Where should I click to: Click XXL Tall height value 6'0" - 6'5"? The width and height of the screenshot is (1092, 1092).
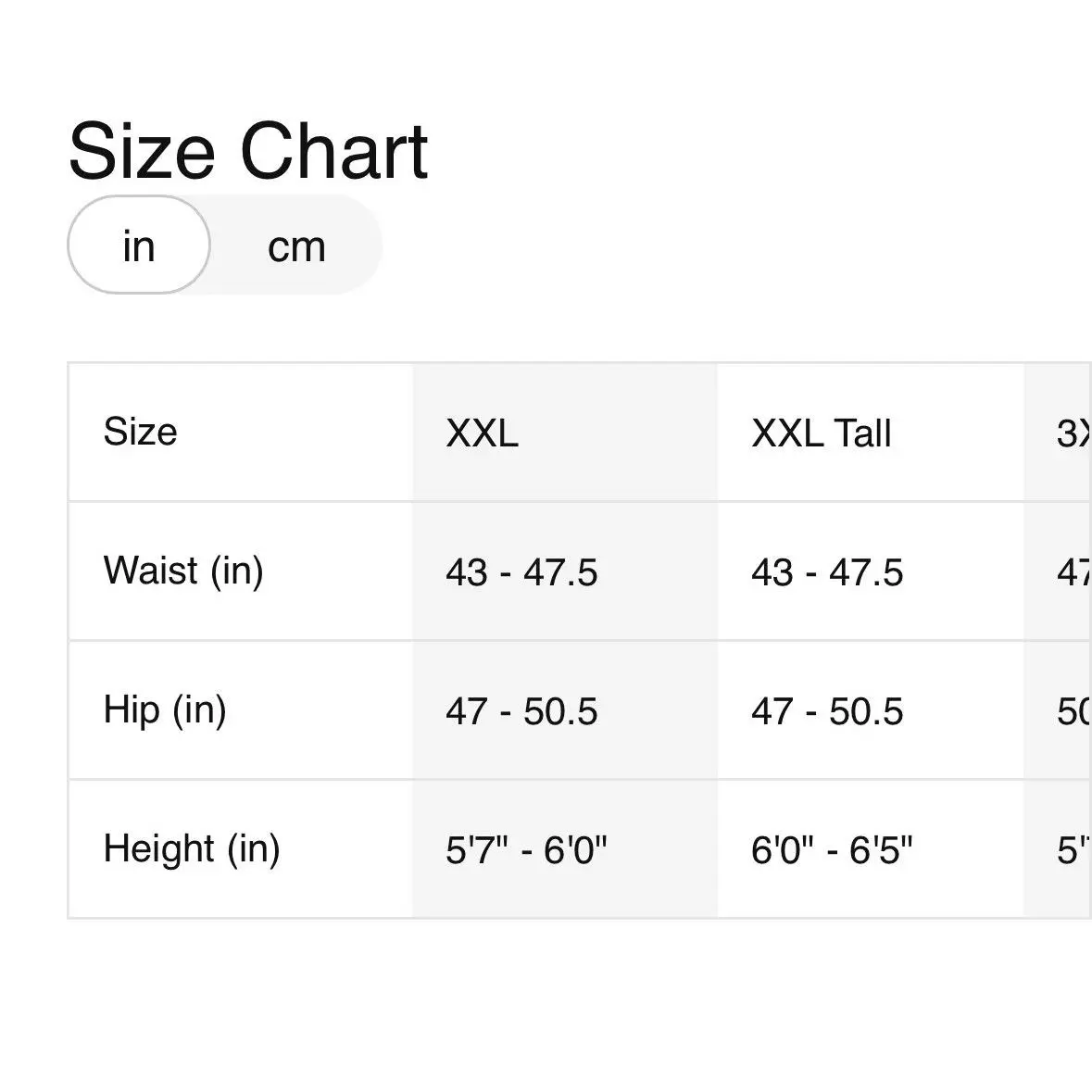832,849
